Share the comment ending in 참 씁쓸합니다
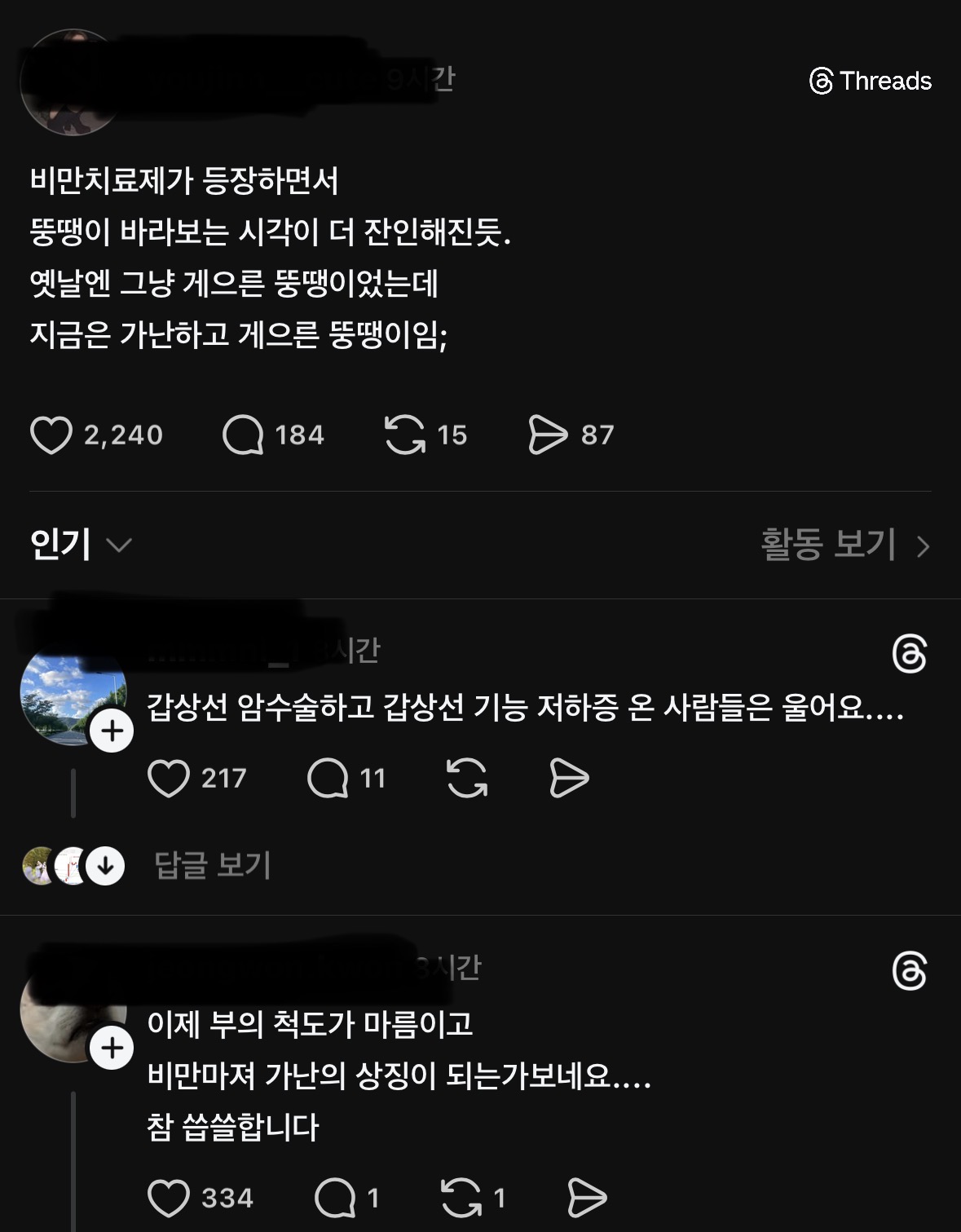Image resolution: width=961 pixels, height=1232 pixels. [x=587, y=1198]
